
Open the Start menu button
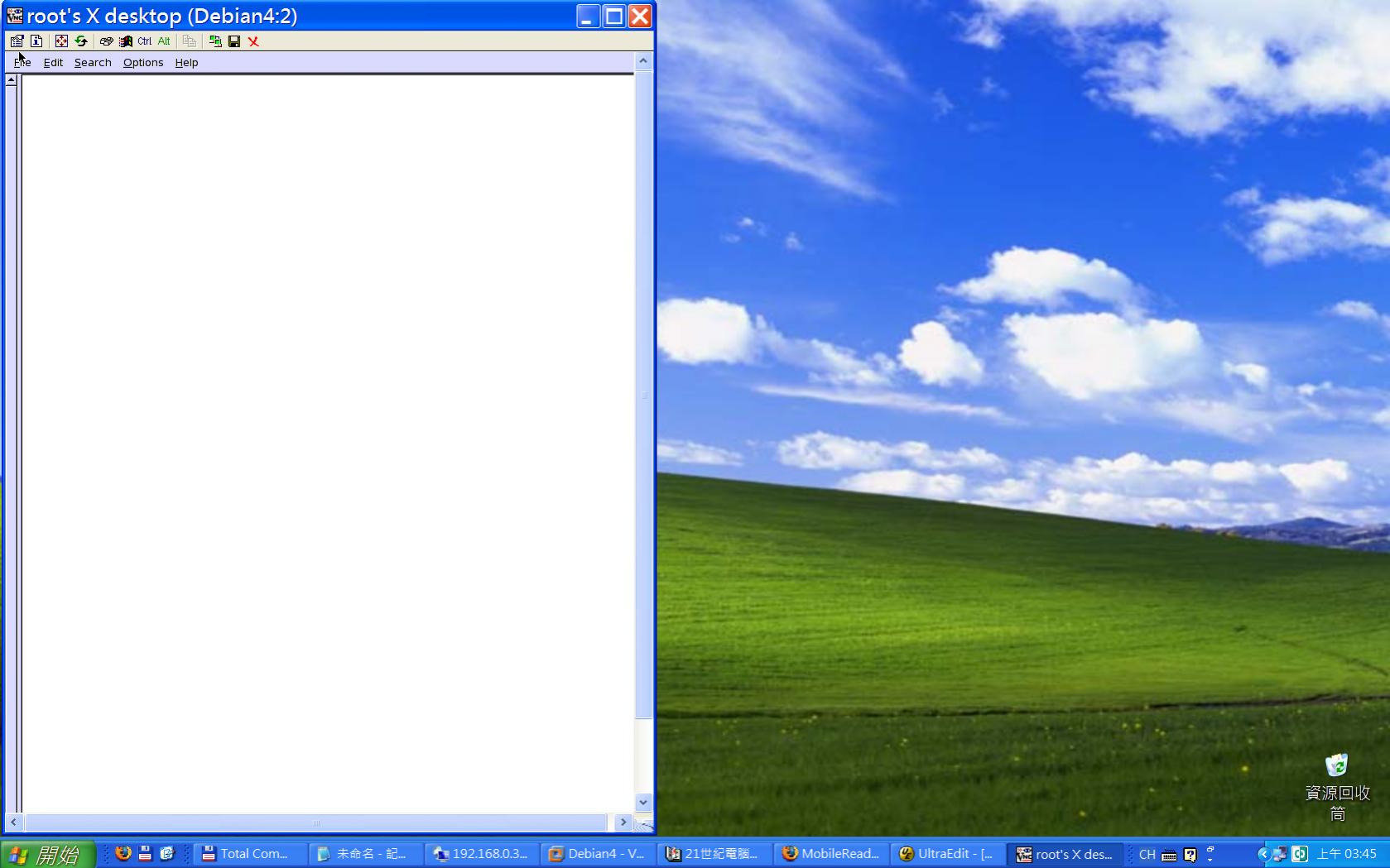(x=48, y=854)
